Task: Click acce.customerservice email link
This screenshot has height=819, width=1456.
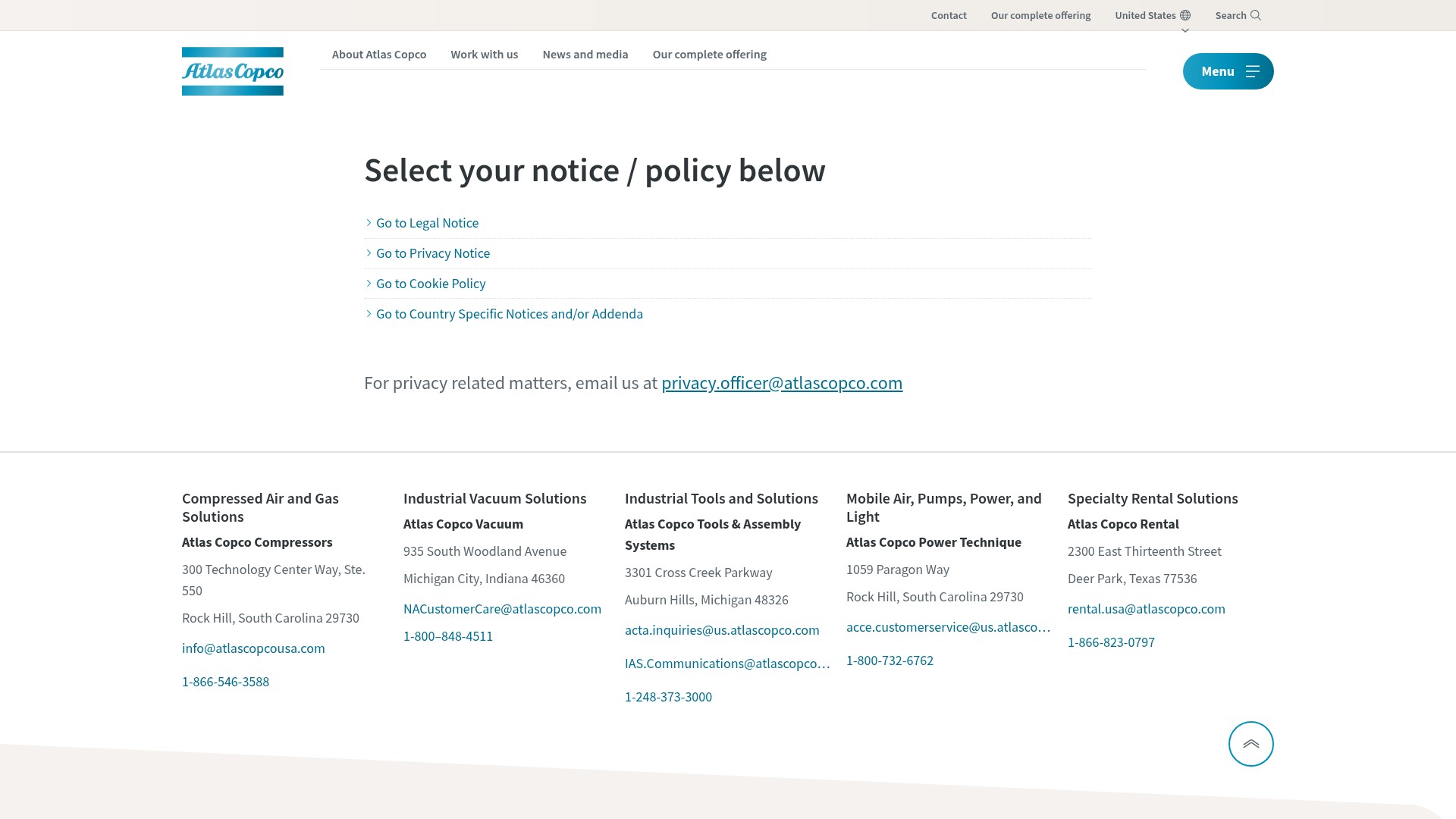Action: (948, 627)
